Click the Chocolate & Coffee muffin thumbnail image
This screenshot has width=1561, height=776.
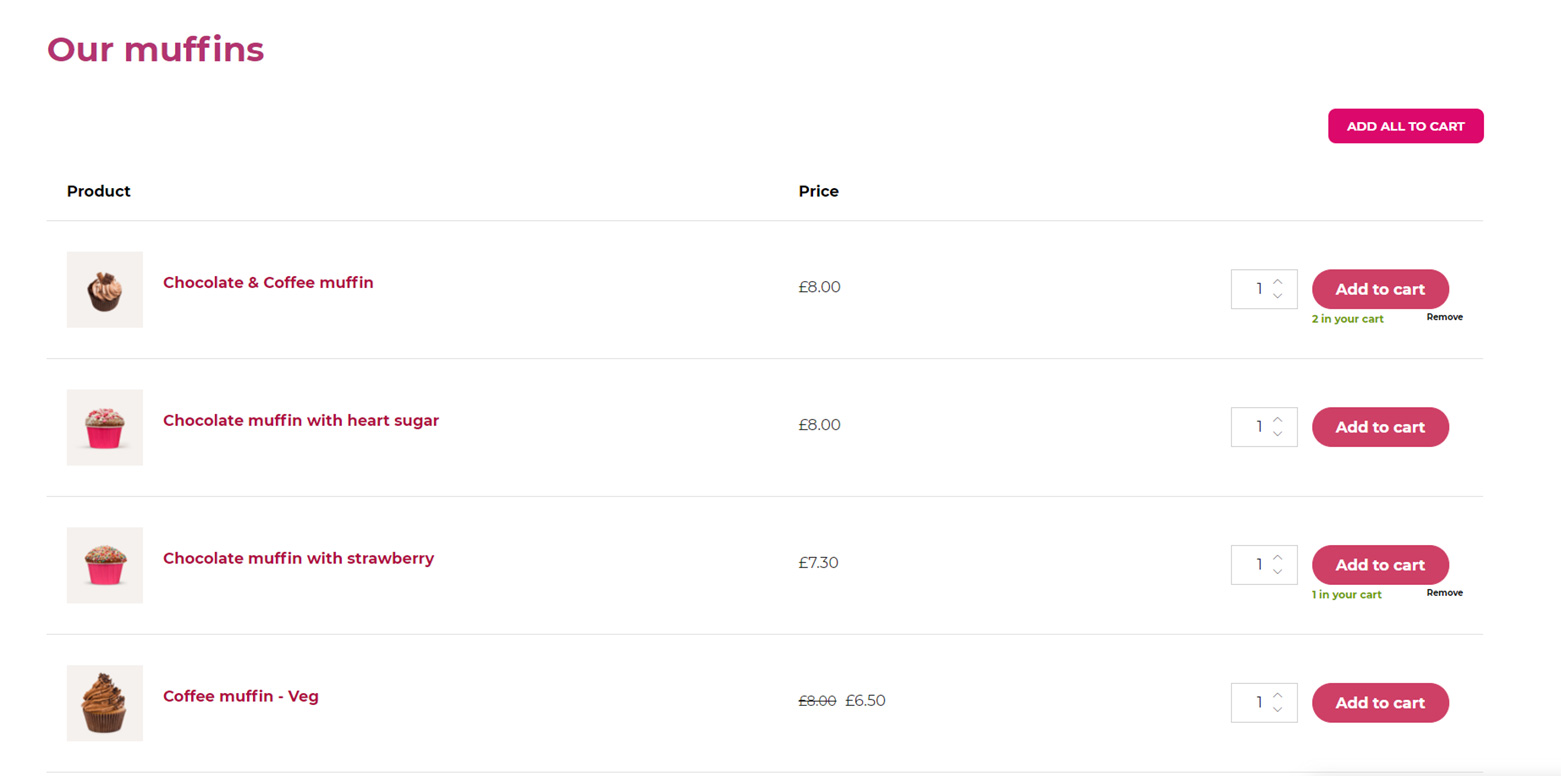(105, 289)
